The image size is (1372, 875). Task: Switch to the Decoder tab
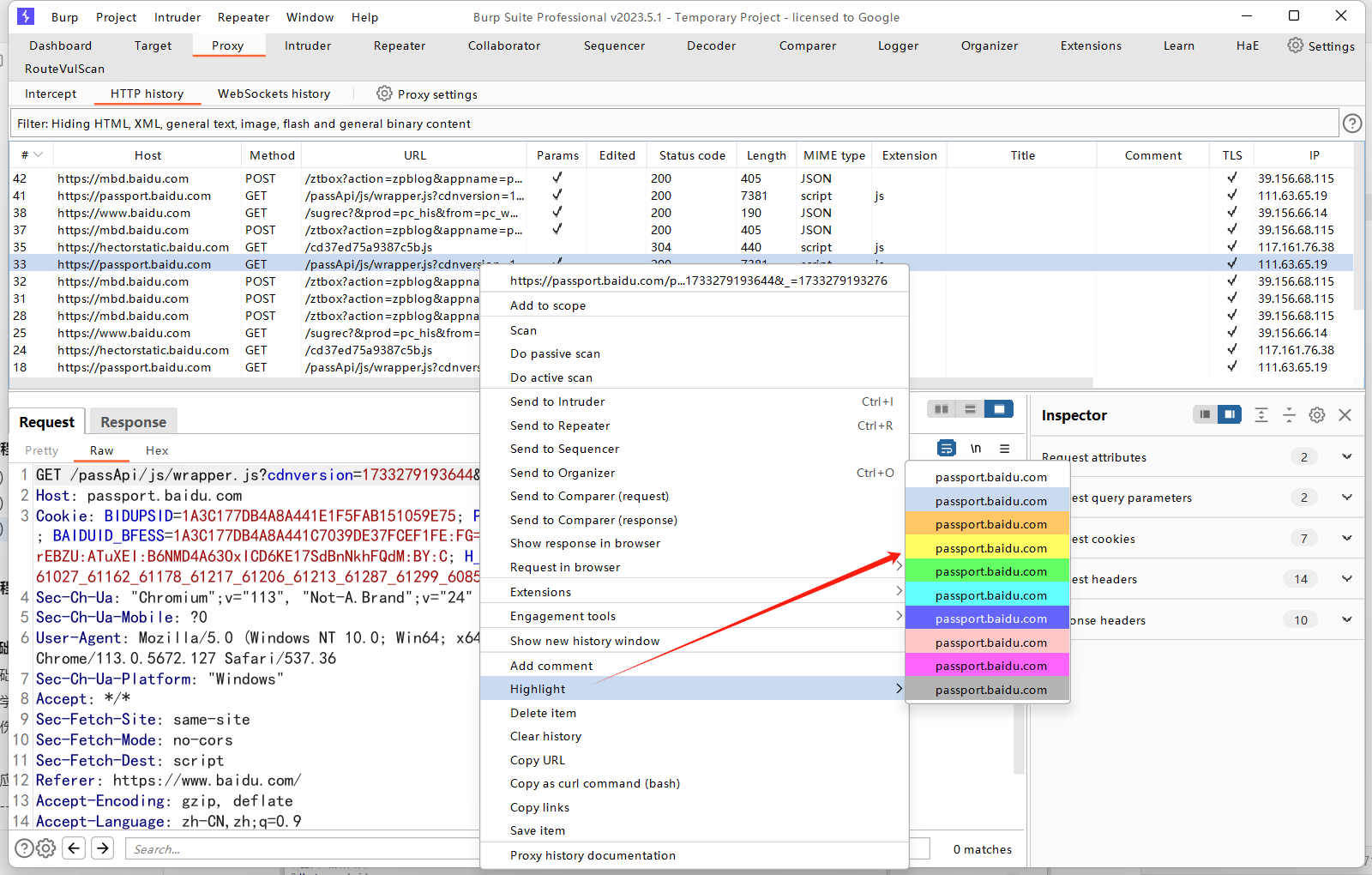[x=711, y=45]
